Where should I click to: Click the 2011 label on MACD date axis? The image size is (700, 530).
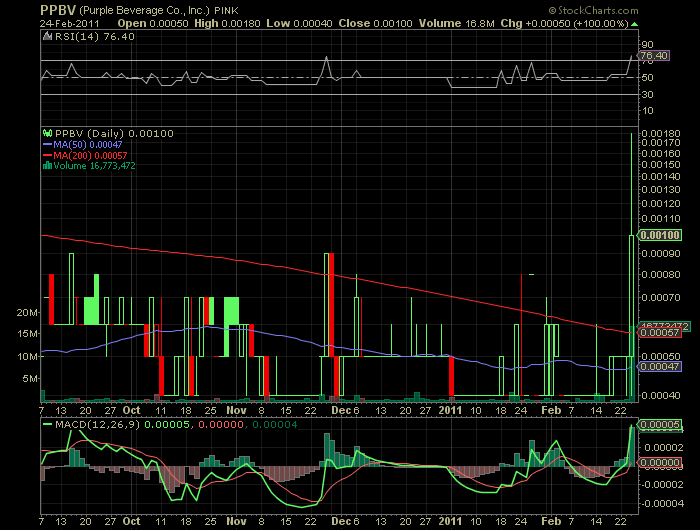point(450,521)
